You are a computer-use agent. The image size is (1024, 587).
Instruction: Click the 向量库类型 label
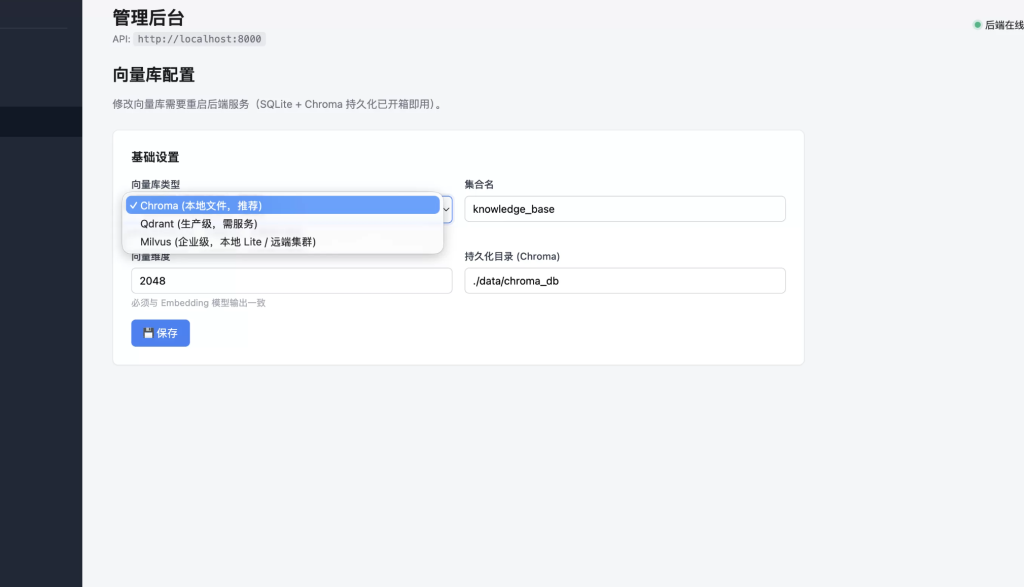[155, 185]
